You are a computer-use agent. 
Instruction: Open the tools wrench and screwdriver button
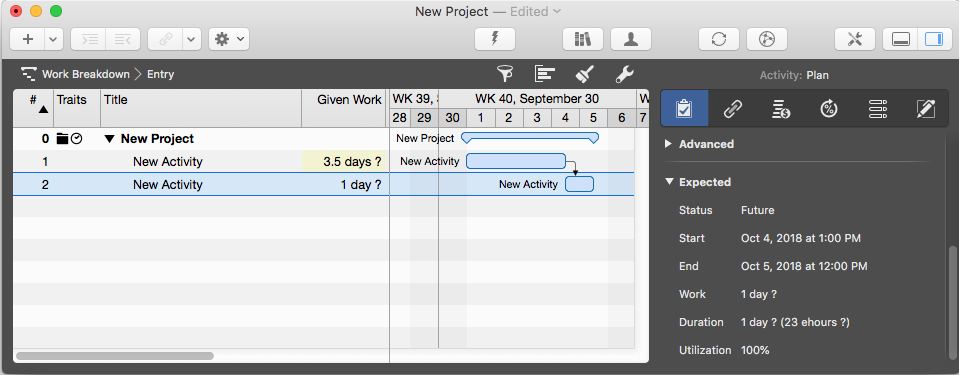click(854, 39)
